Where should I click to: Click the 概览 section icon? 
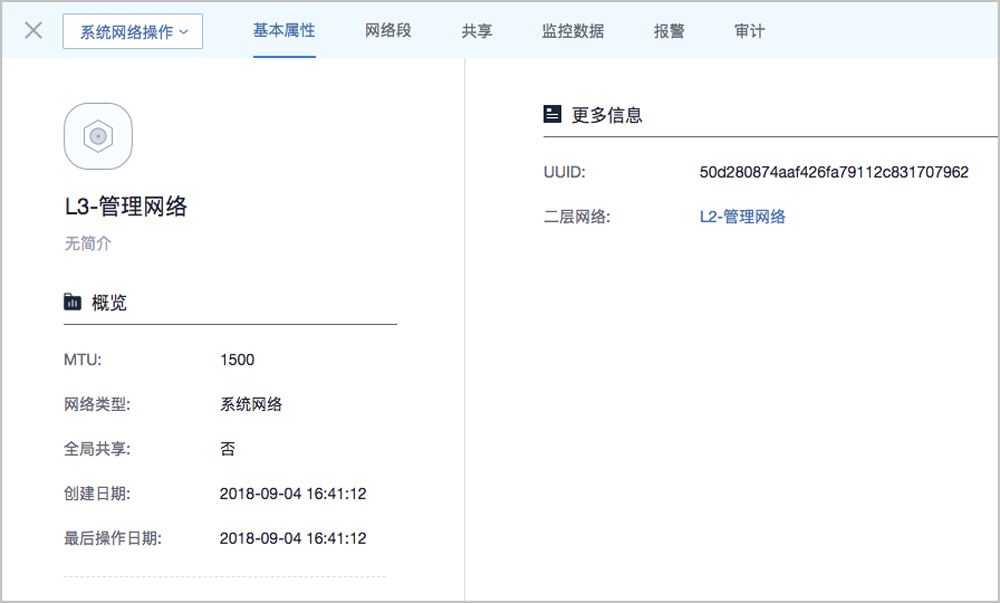pyautogui.click(x=72, y=302)
